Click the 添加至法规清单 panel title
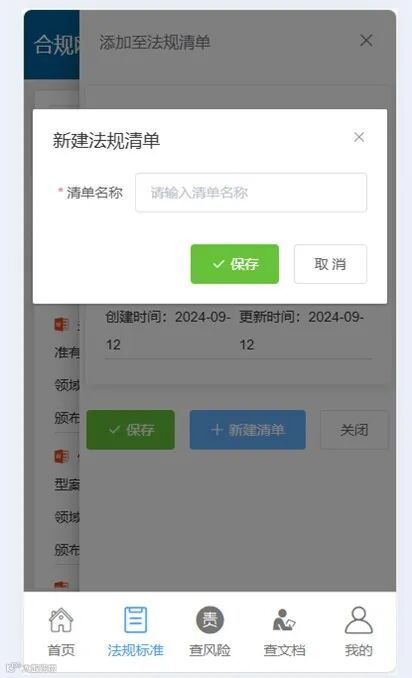 point(154,42)
